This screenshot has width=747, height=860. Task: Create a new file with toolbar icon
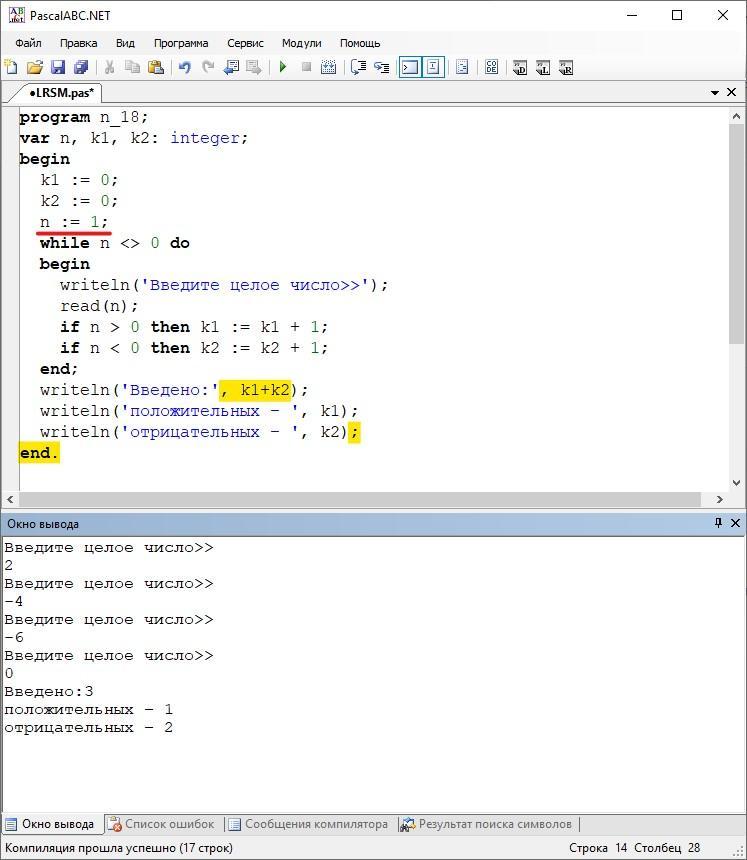(x=11, y=67)
